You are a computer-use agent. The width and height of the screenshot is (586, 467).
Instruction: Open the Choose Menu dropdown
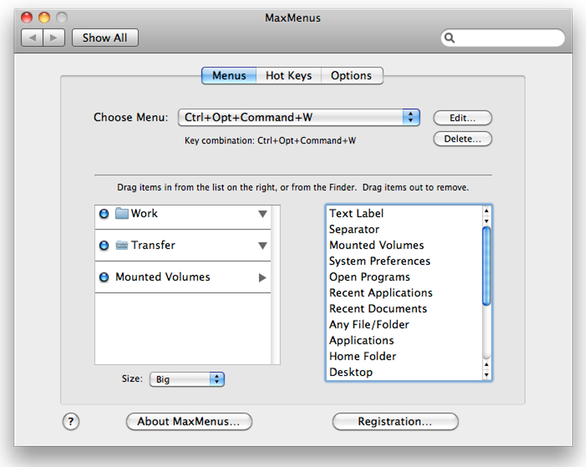tap(299, 117)
